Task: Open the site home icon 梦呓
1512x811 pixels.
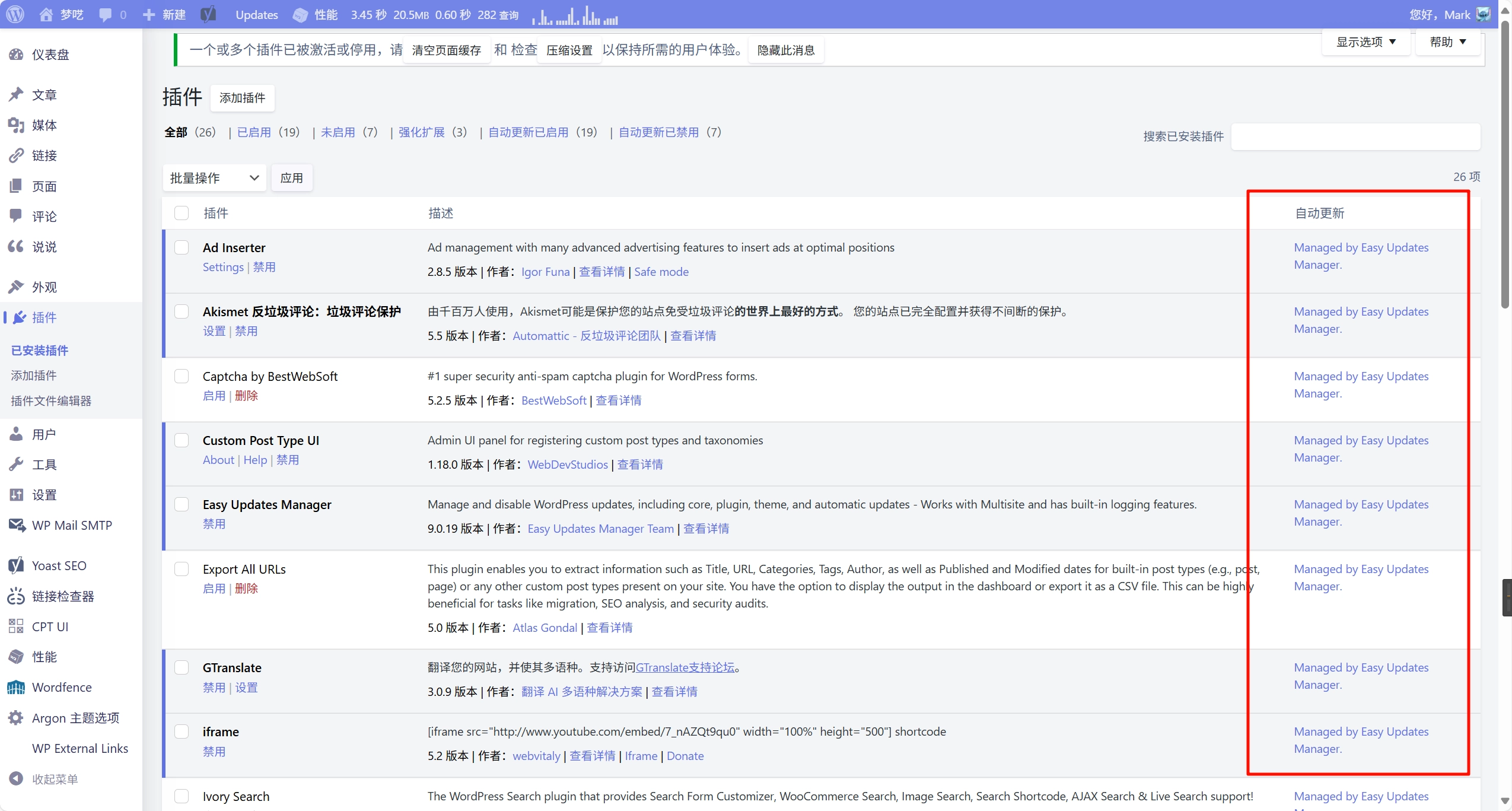Action: pyautogui.click(x=46, y=14)
